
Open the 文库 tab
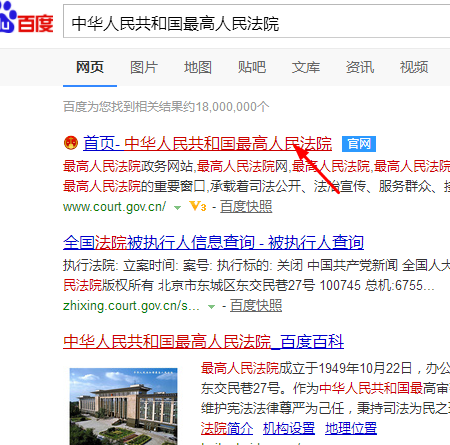(x=306, y=67)
